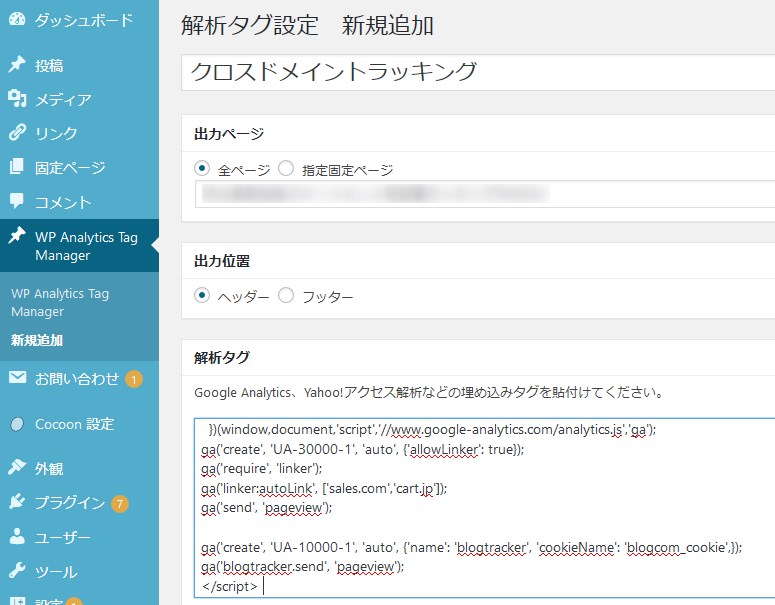Click the envelope icon beside お問い合わせ
This screenshot has width=775, height=605.
click(x=17, y=378)
